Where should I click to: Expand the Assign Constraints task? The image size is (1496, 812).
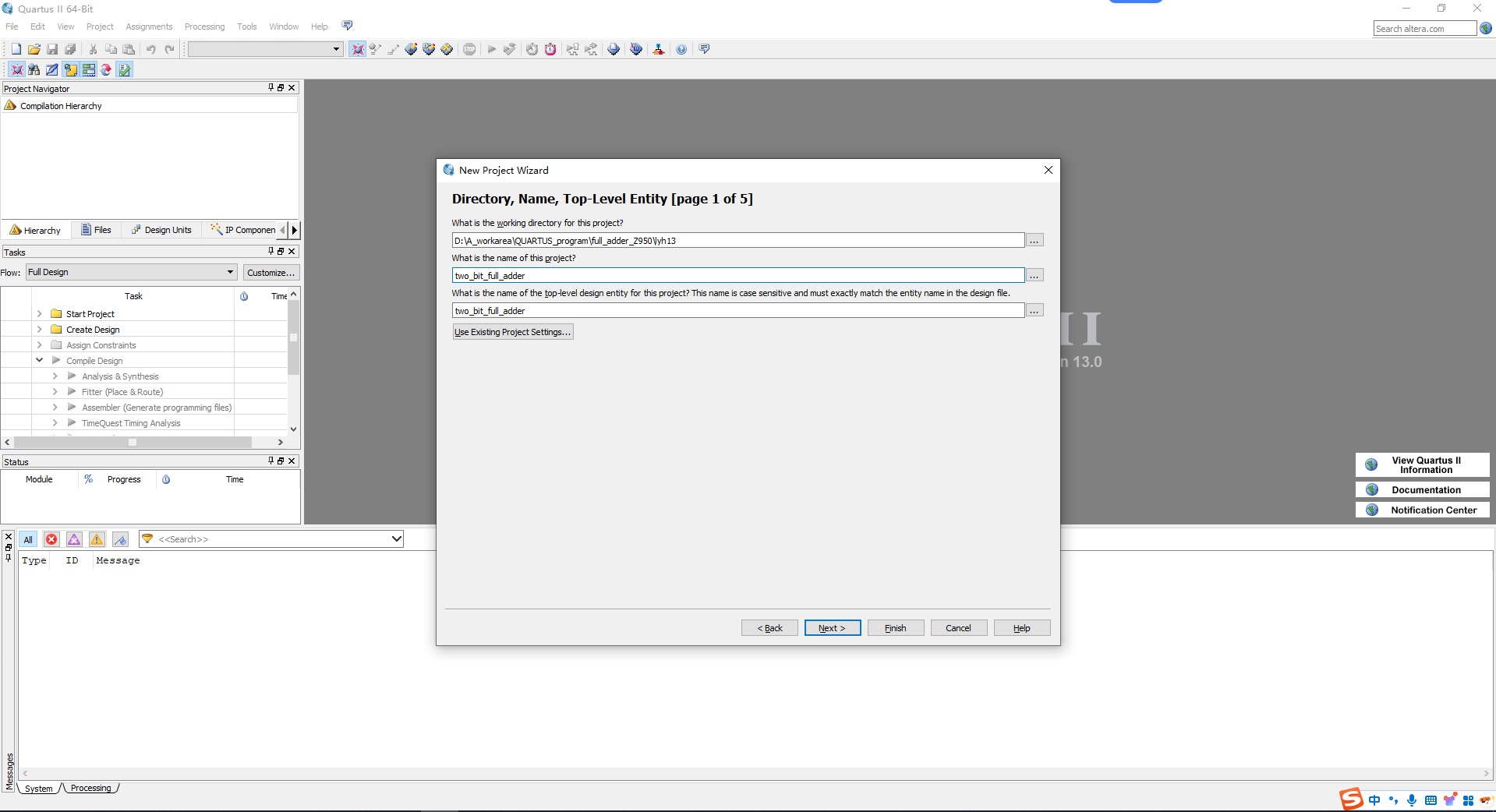(x=39, y=344)
